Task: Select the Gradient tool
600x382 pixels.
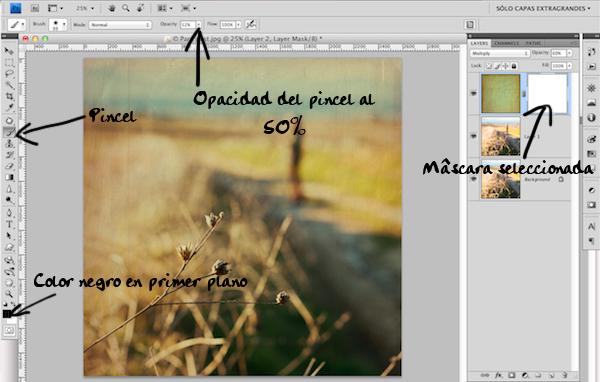Action: [x=9, y=177]
